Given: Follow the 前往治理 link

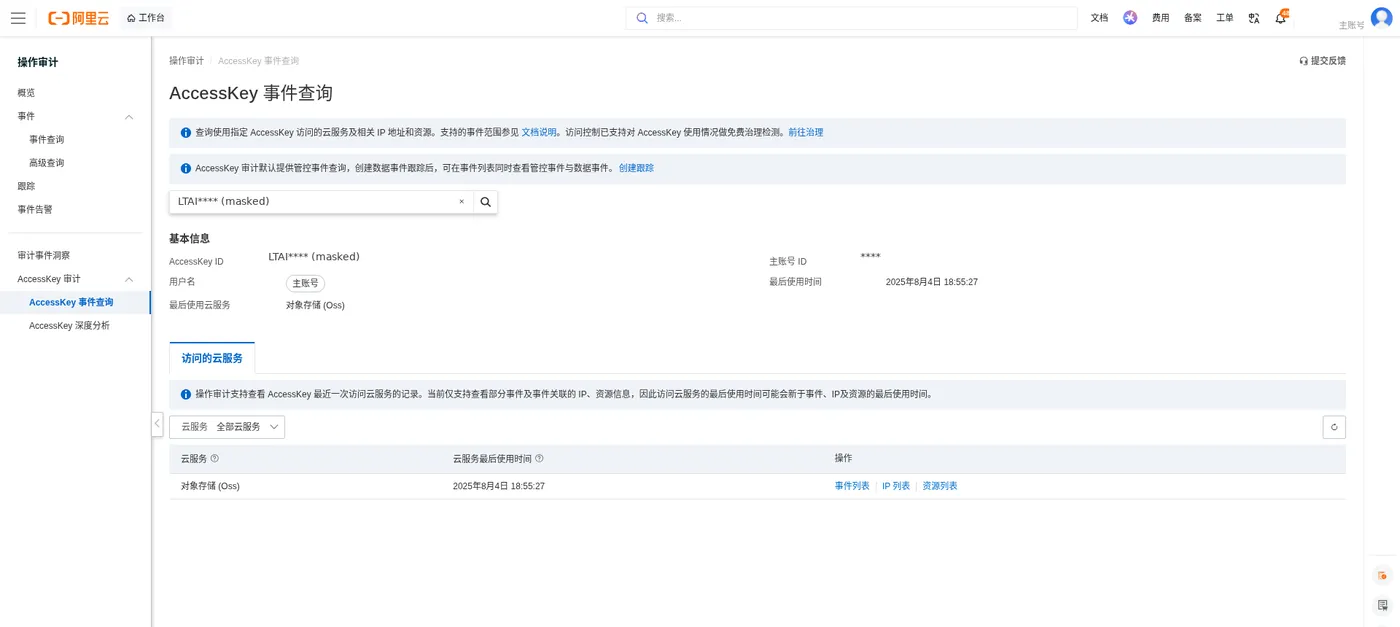Looking at the screenshot, I should [806, 133].
